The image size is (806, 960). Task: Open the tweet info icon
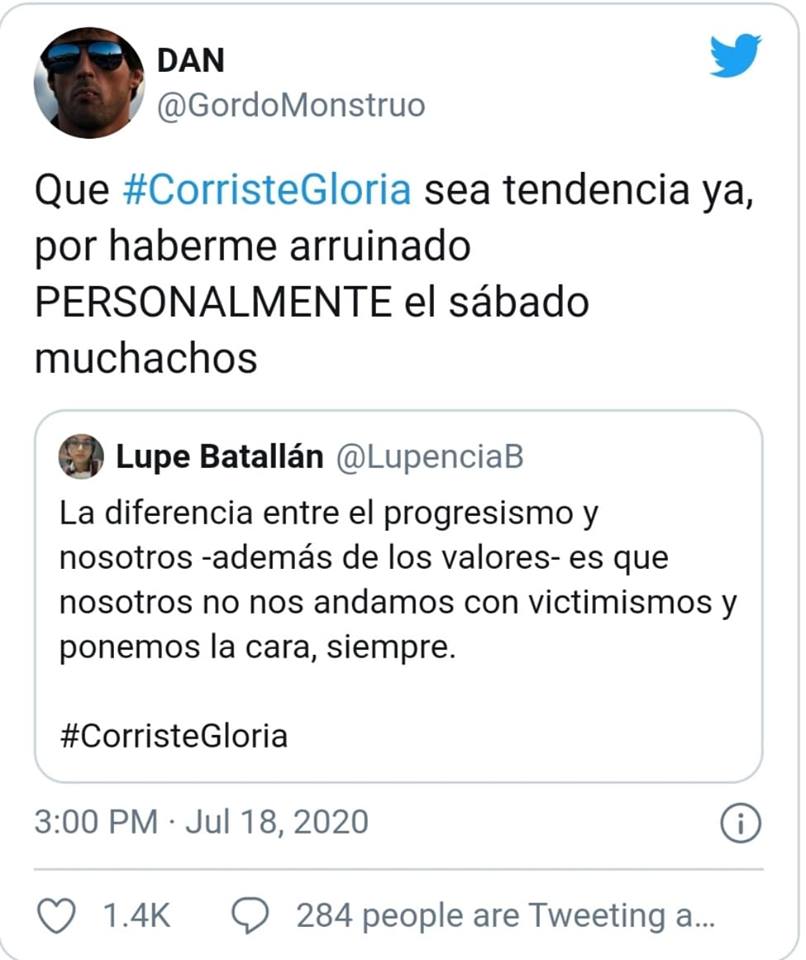coord(740,823)
